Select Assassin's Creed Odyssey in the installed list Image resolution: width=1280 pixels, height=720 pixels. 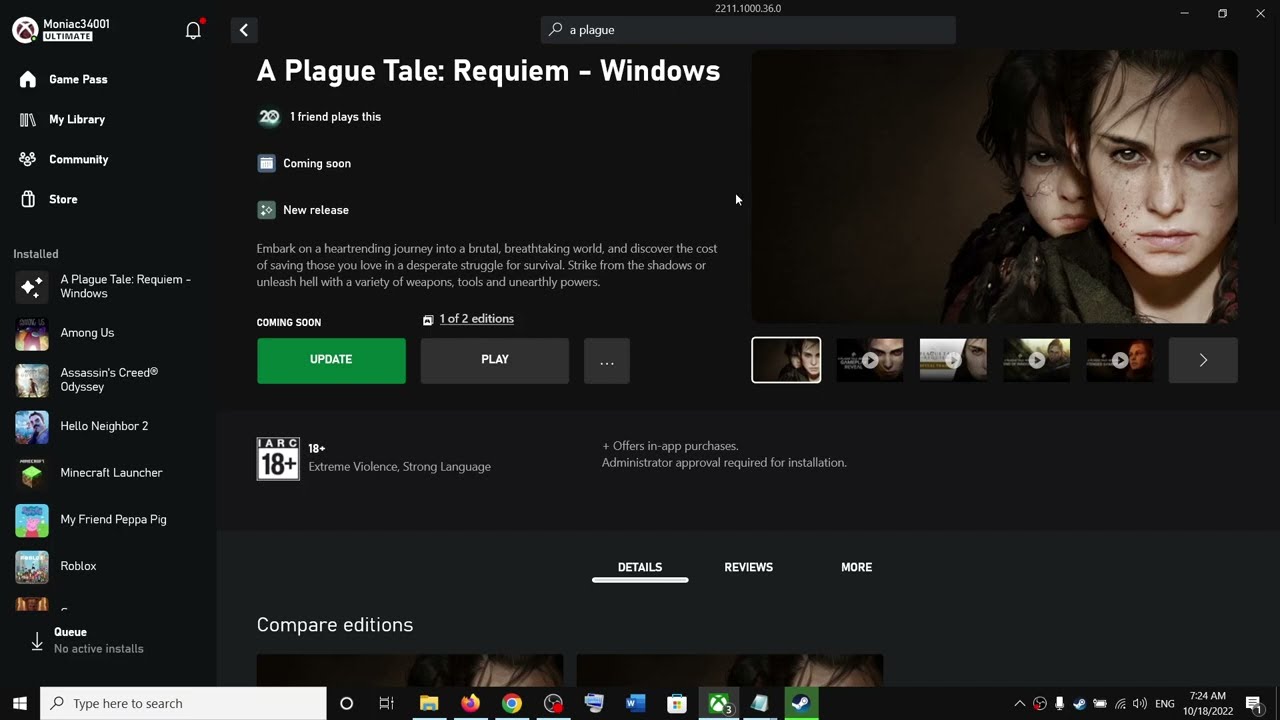108,379
